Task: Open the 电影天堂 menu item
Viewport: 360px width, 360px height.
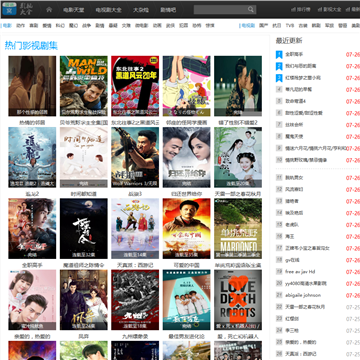Action: pos(73,10)
